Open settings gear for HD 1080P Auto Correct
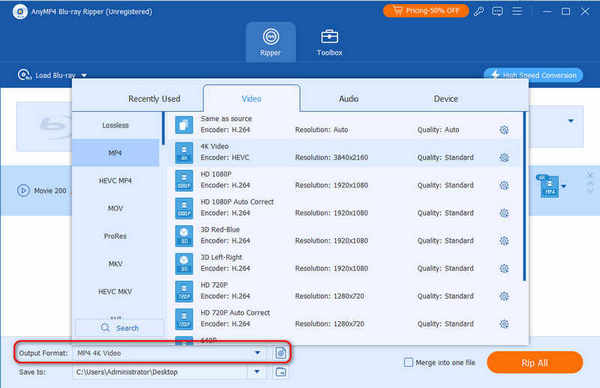 coord(504,213)
